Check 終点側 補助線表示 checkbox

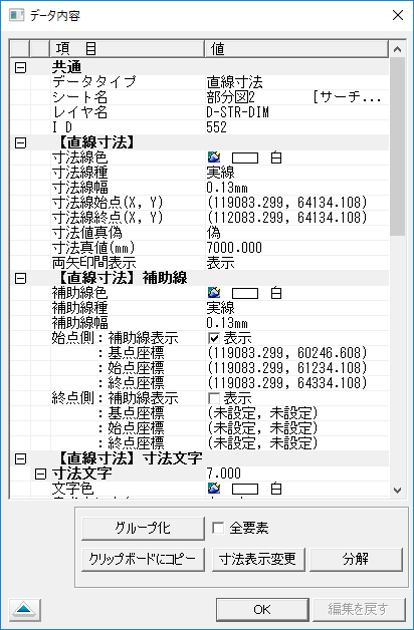pyautogui.click(x=214, y=398)
